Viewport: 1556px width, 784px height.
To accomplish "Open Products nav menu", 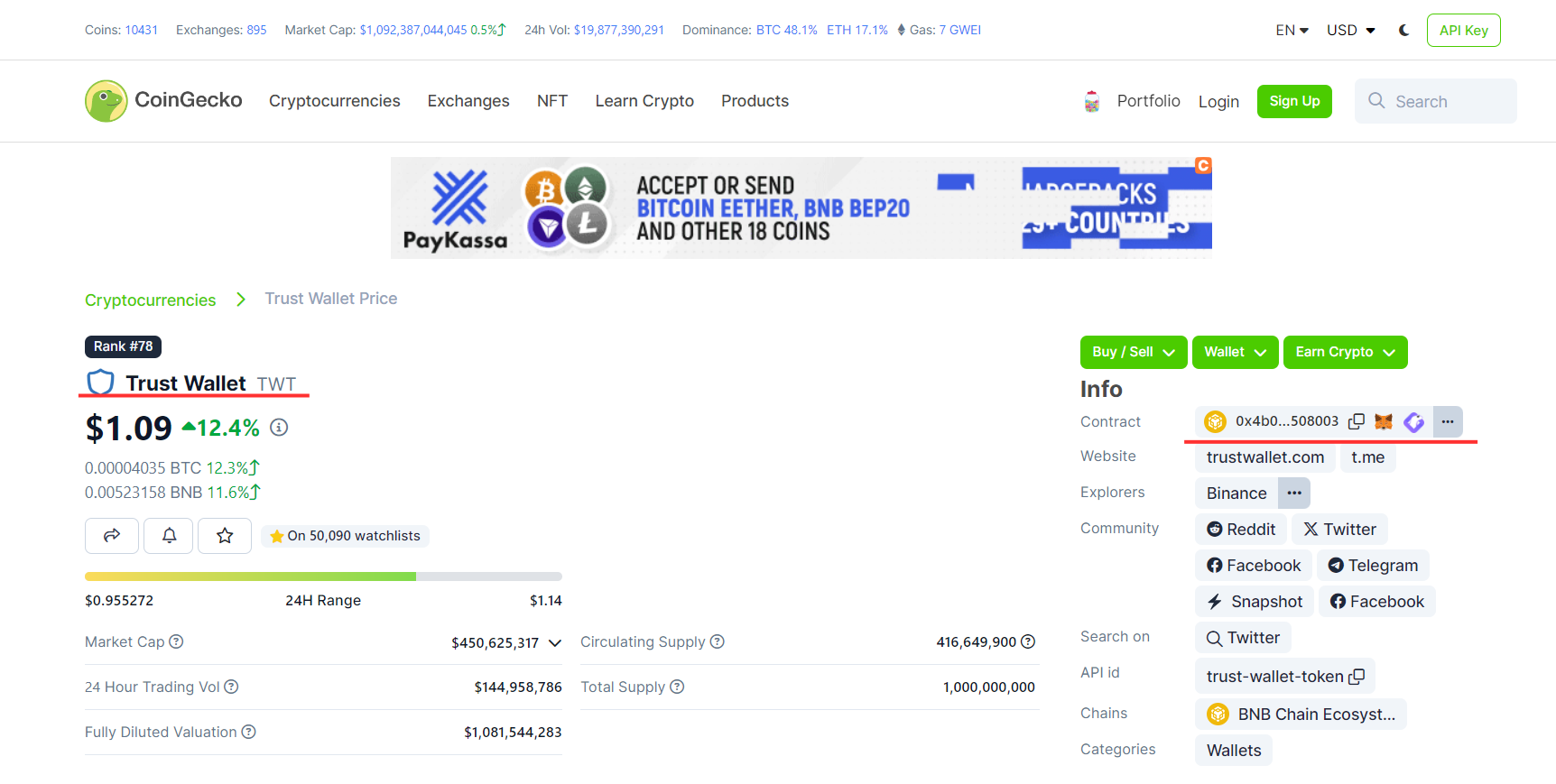I will click(x=755, y=101).
